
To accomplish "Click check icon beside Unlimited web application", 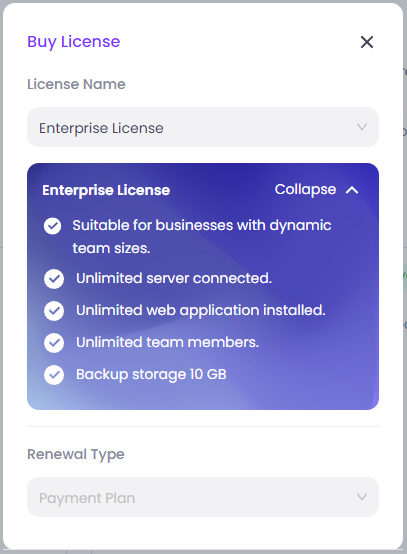I will pyautogui.click(x=54, y=311).
